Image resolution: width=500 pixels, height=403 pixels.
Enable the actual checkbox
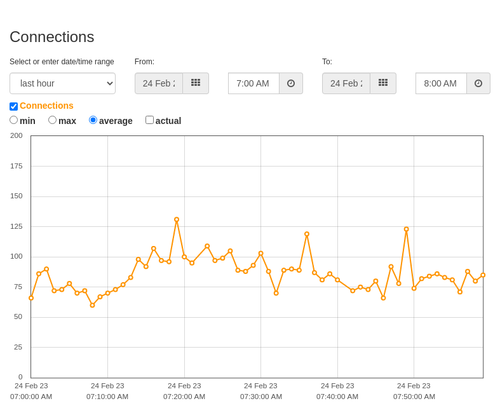(150, 120)
